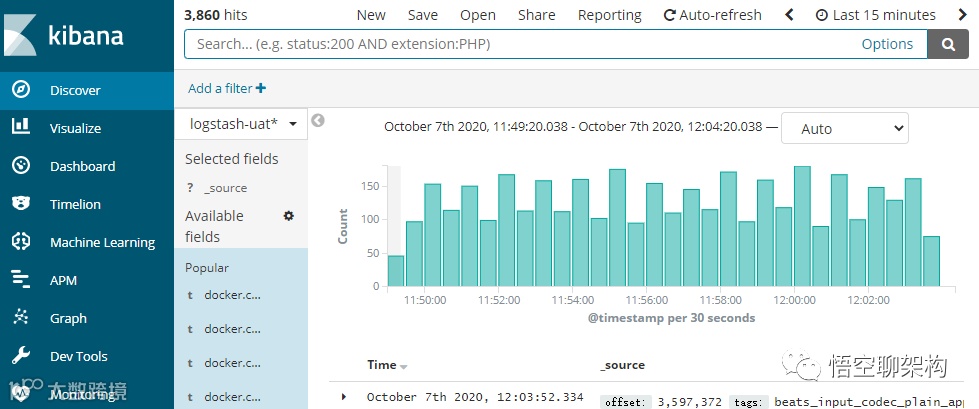Click the offset value 3,597,372
This screenshot has width=979, height=409.
click(x=690, y=402)
